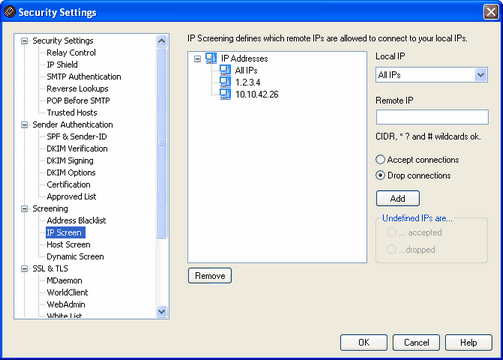503x360 pixels.
Task: Collapse the Security Settings tree group
Action: [x=24, y=41]
